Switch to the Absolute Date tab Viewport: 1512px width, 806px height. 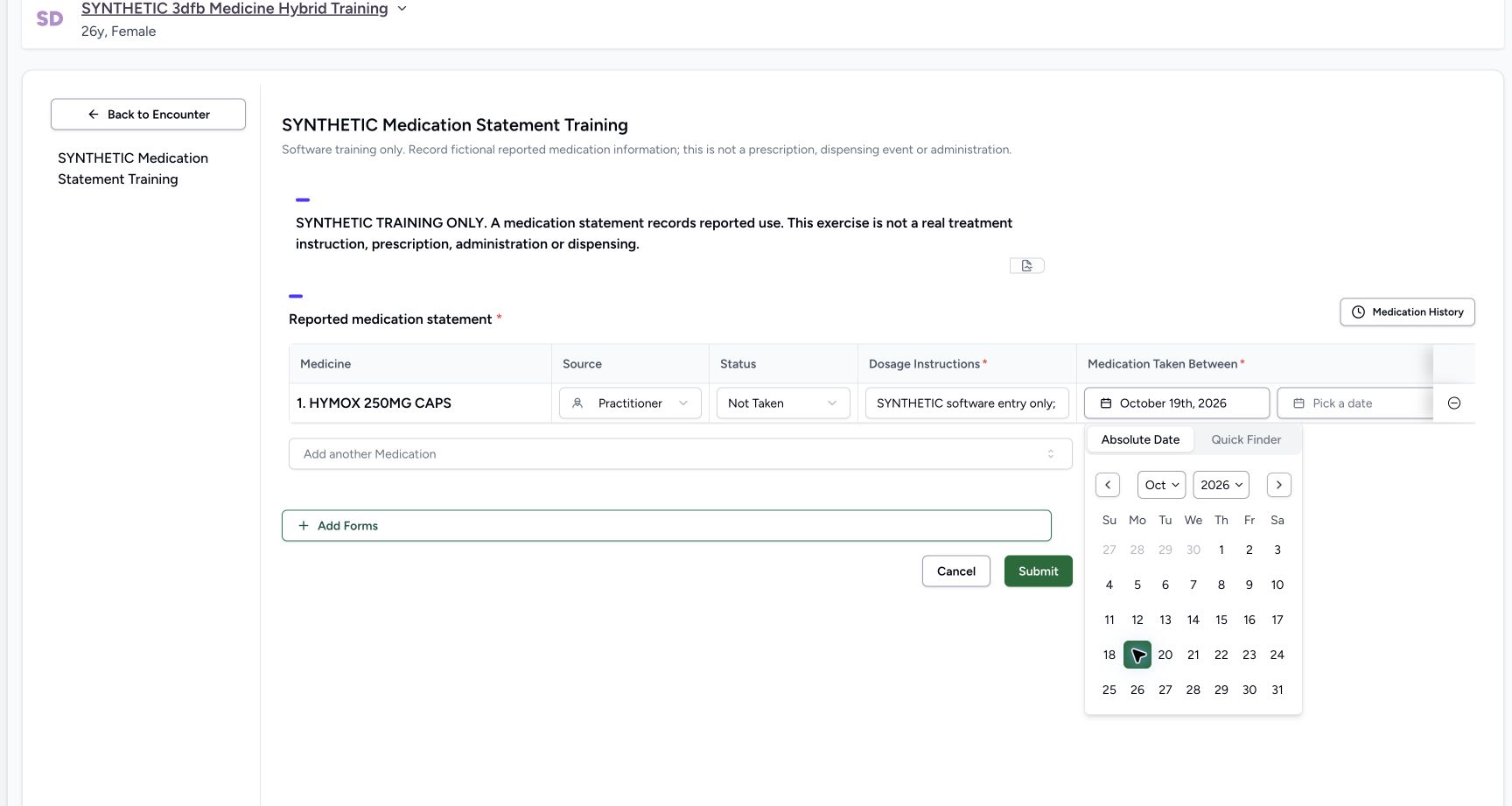(x=1140, y=439)
